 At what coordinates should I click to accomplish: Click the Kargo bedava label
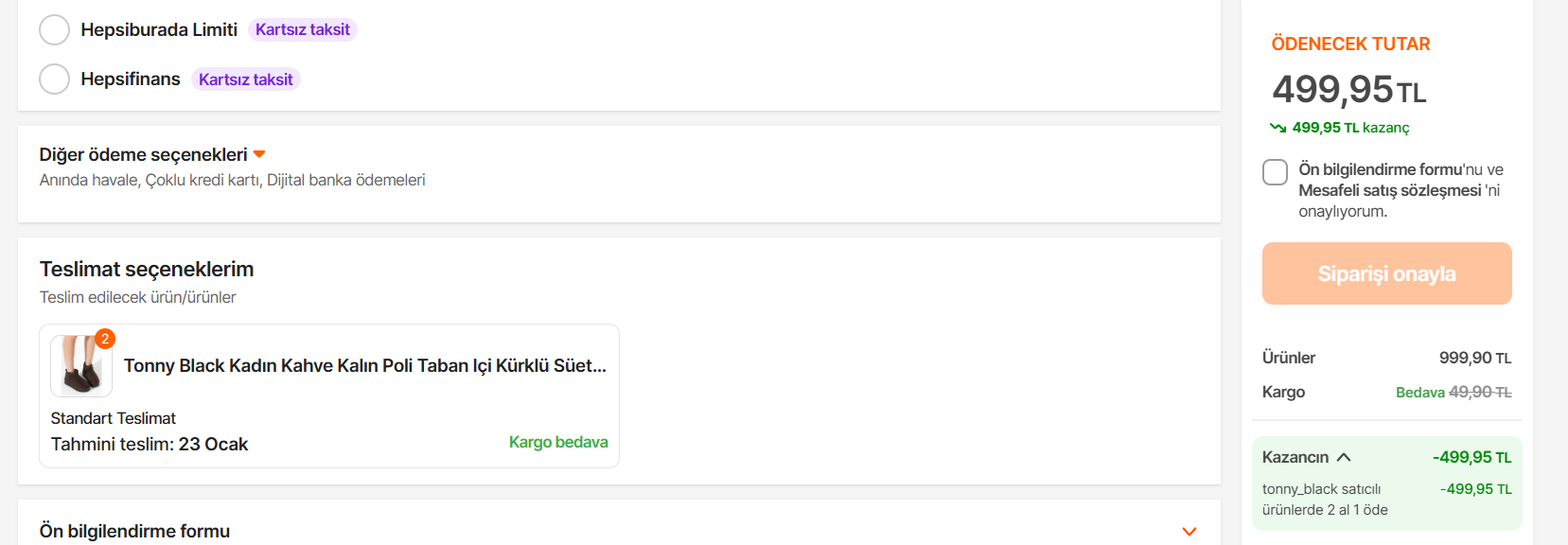558,443
